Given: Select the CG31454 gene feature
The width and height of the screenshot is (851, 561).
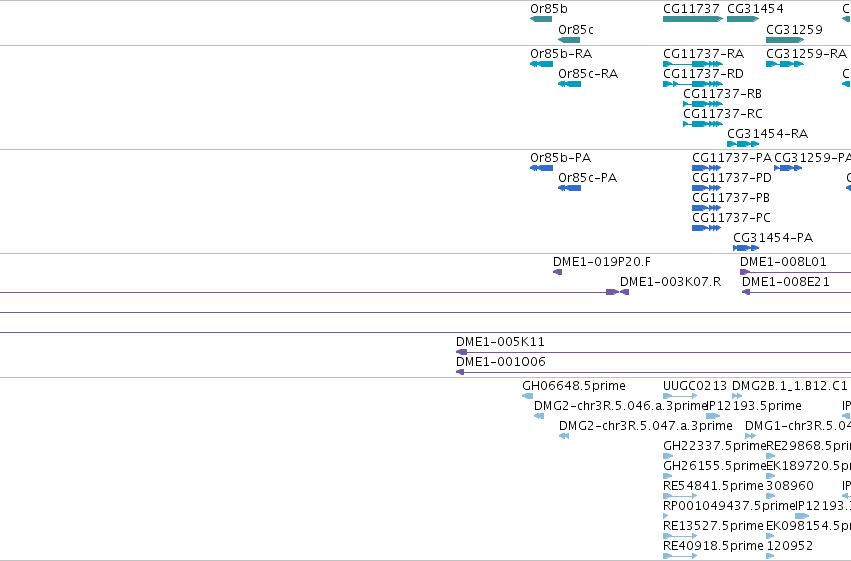Looking at the screenshot, I should coord(742,19).
